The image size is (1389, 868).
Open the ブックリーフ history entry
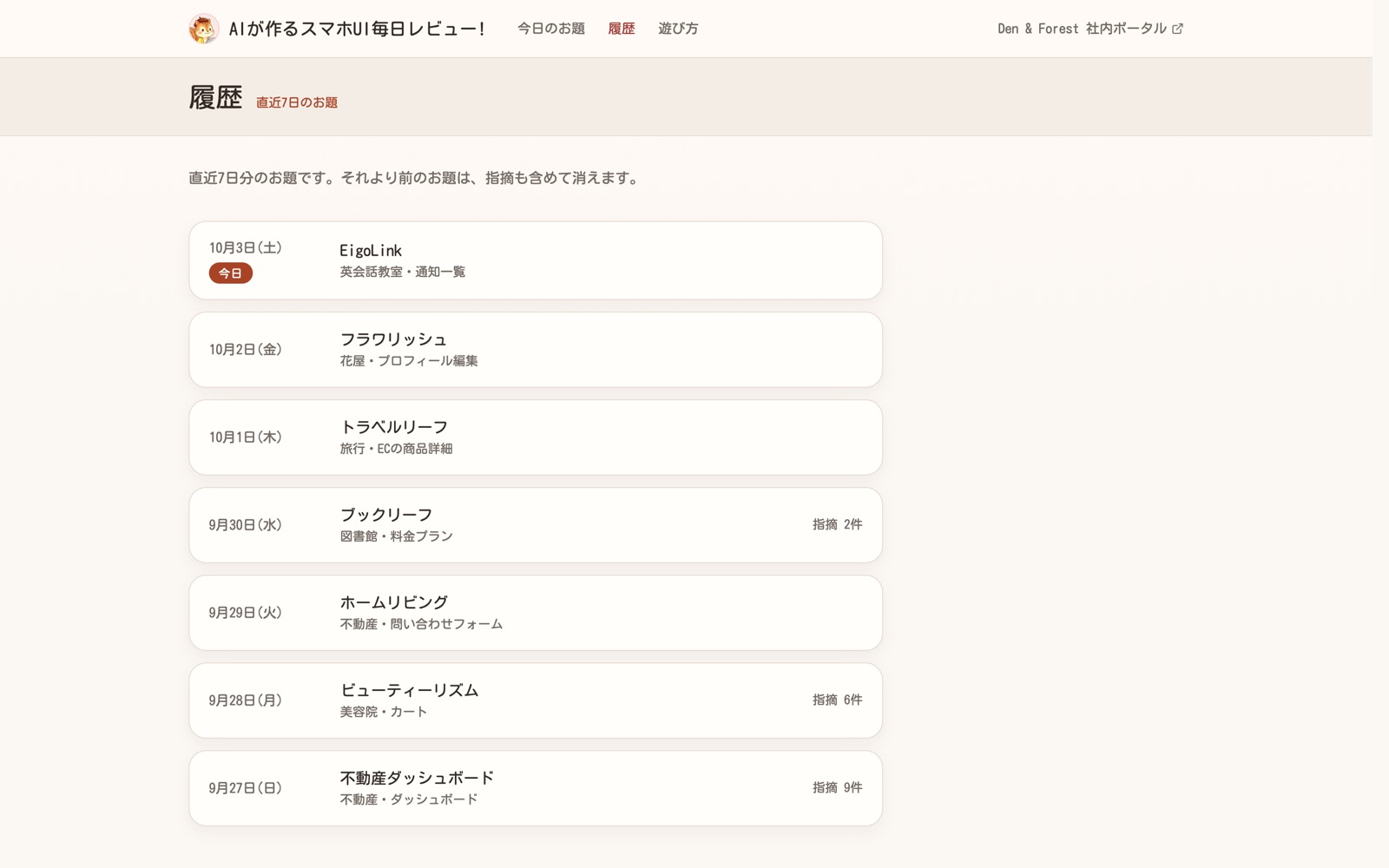[x=536, y=525]
